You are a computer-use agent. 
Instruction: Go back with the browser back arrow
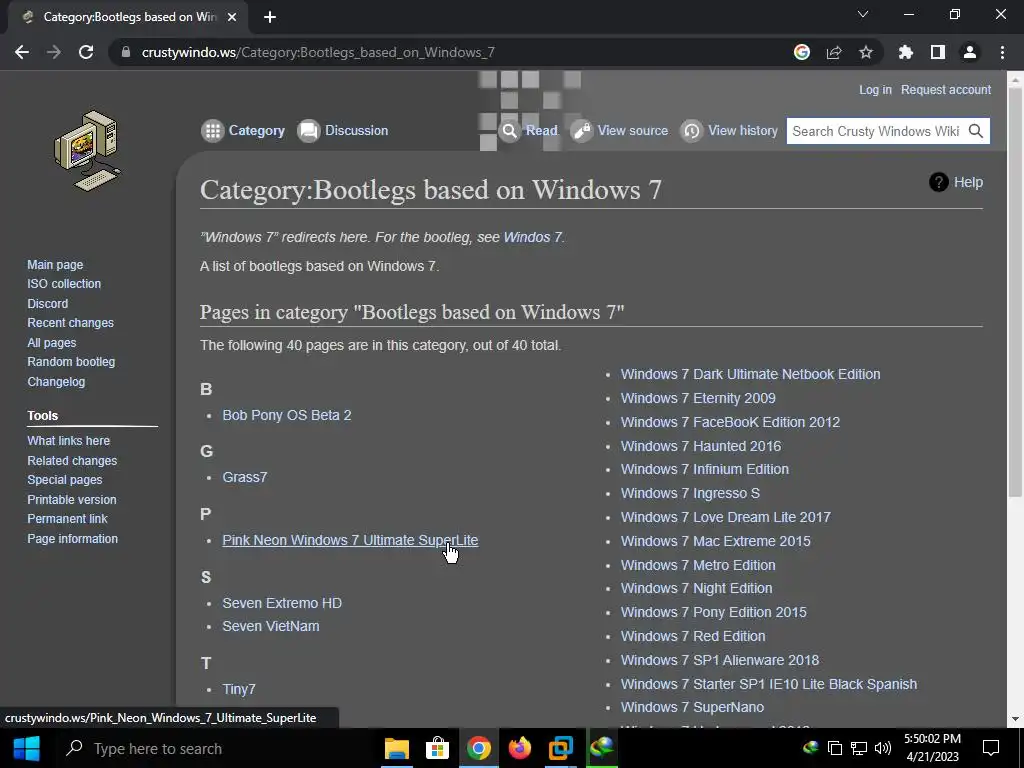click(22, 52)
